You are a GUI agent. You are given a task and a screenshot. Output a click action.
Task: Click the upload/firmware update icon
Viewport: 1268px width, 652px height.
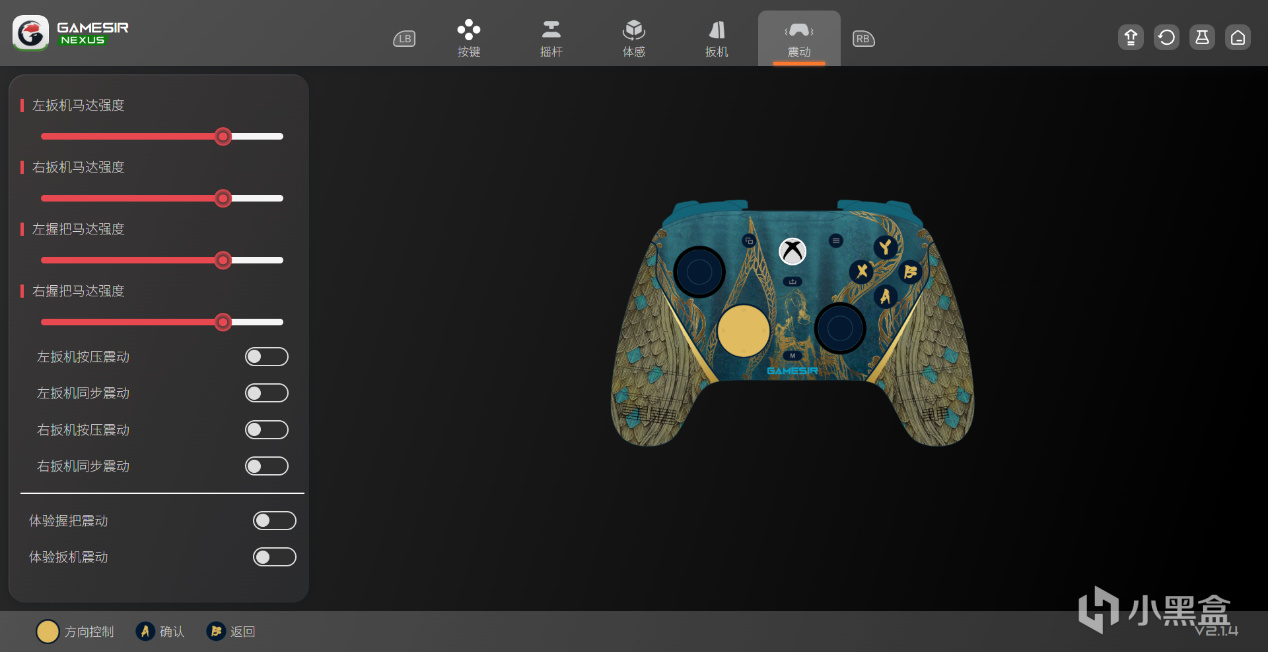tap(1131, 38)
